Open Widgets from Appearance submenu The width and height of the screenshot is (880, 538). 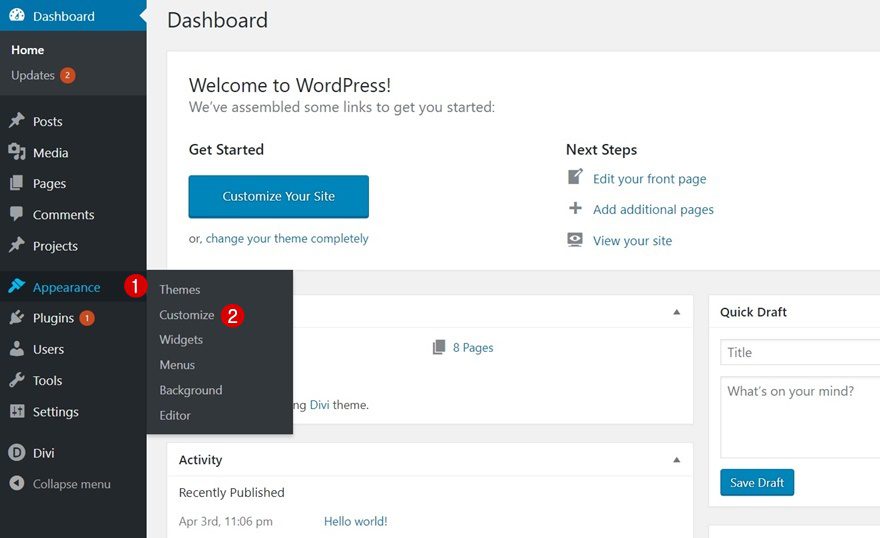tap(181, 340)
